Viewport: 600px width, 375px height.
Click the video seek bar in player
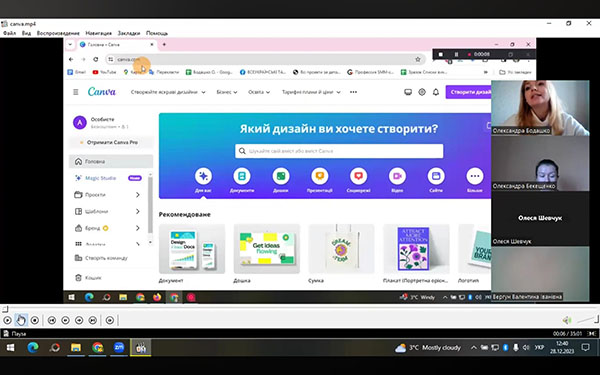tap(300, 308)
